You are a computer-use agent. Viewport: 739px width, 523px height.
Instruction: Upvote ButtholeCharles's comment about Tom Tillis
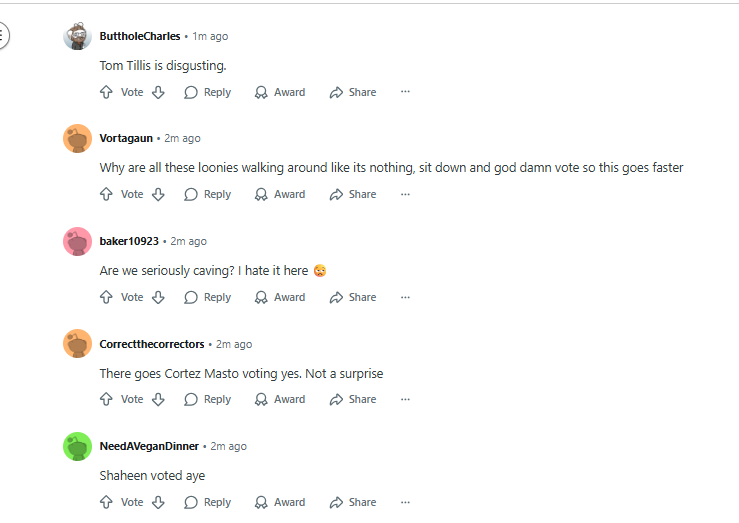(x=106, y=92)
